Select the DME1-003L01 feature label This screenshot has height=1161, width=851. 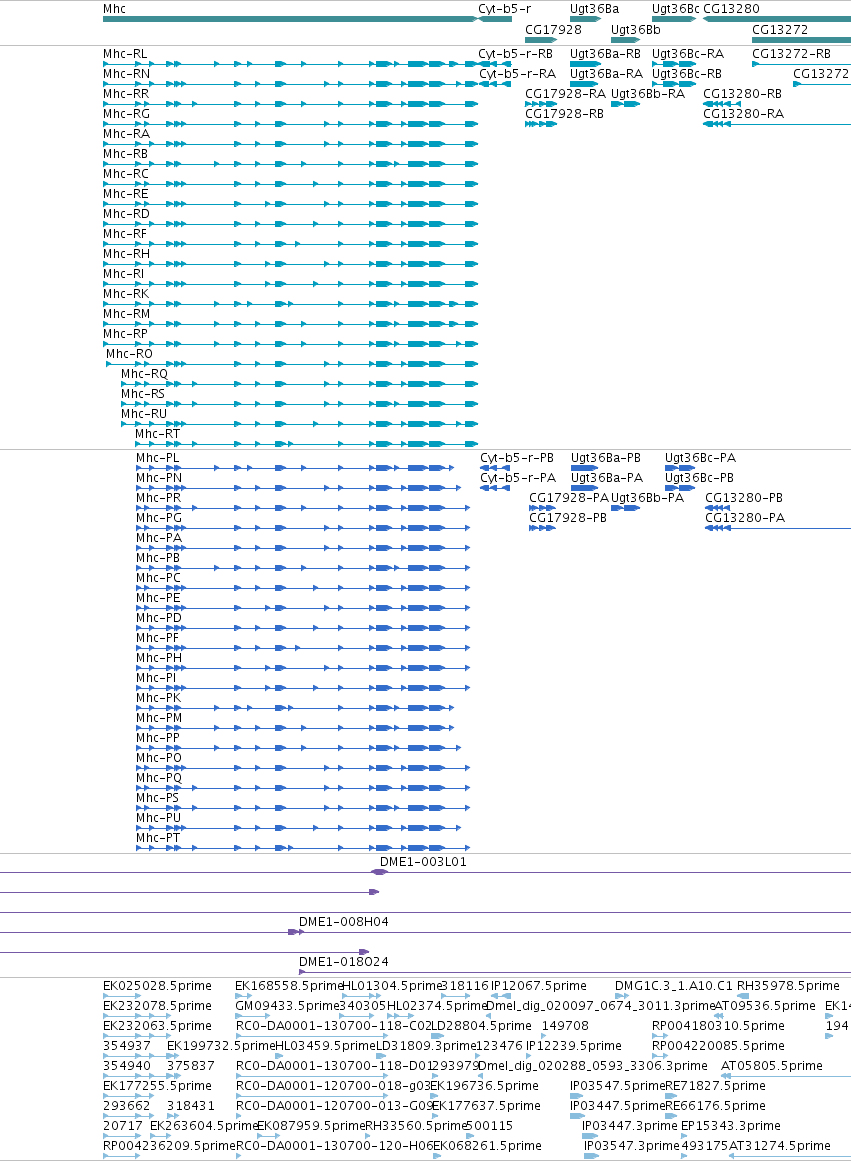point(423,862)
